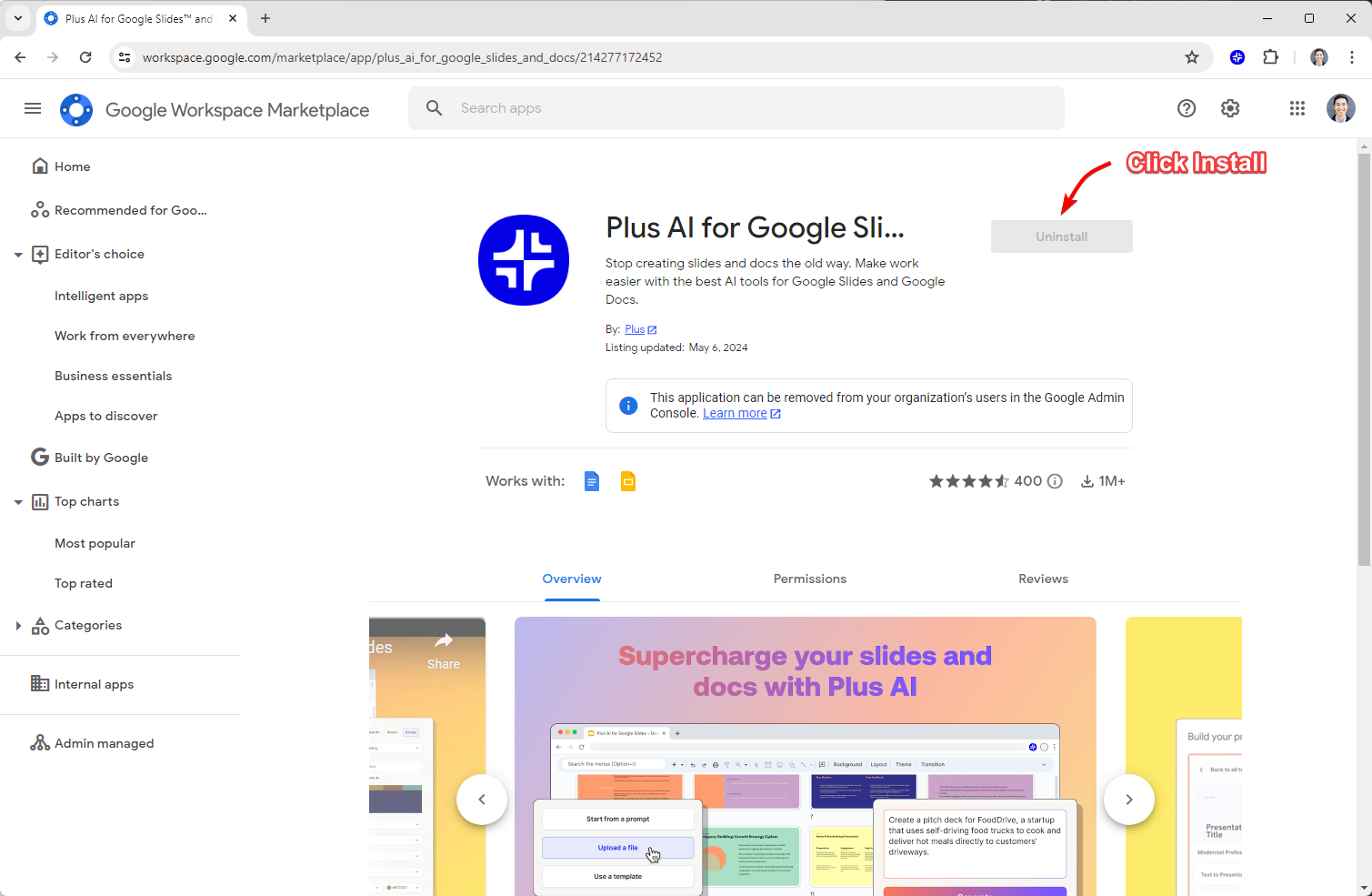
Task: Open the tab search dropdown arrow
Action: pos(18,18)
